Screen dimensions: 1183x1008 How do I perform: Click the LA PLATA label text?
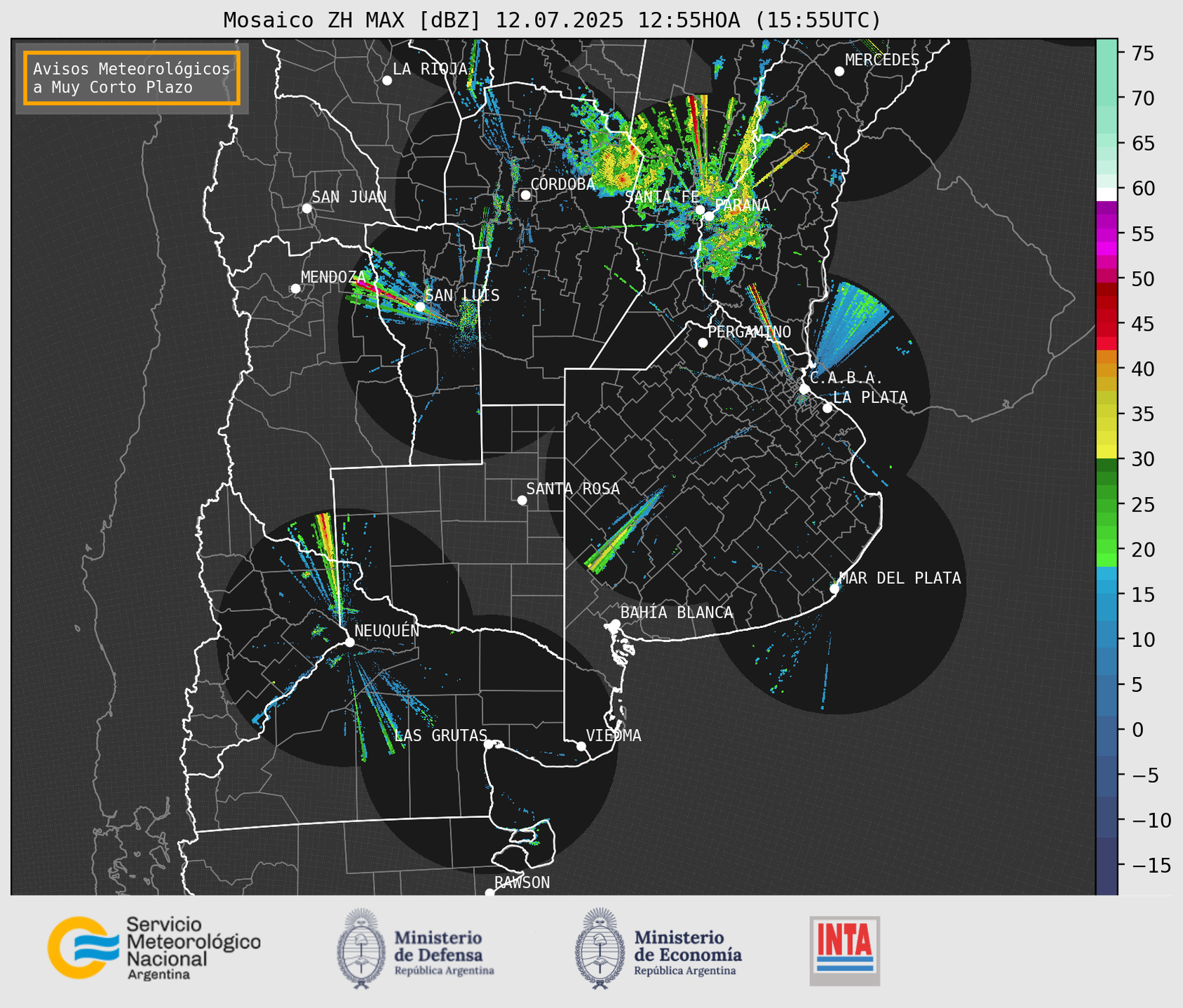(870, 397)
